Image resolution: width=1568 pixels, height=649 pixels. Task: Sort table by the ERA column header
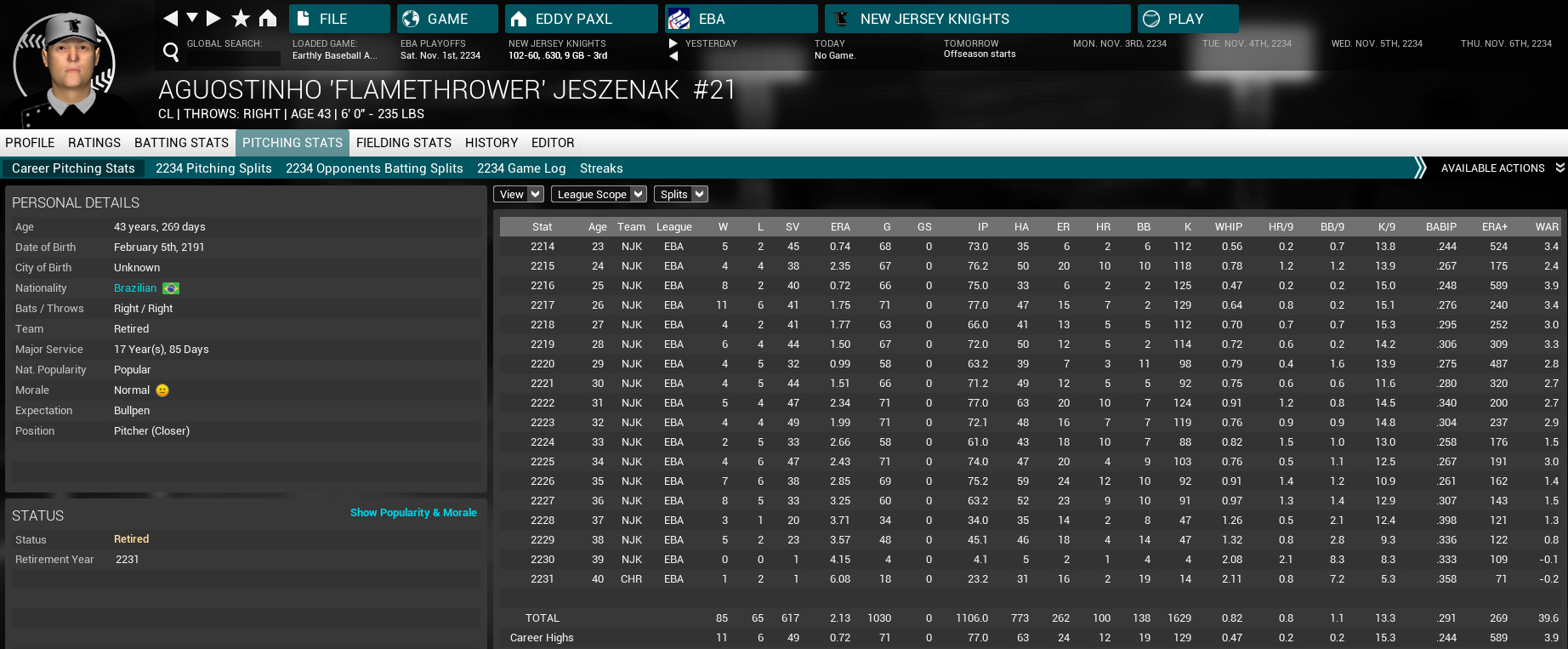click(x=840, y=227)
